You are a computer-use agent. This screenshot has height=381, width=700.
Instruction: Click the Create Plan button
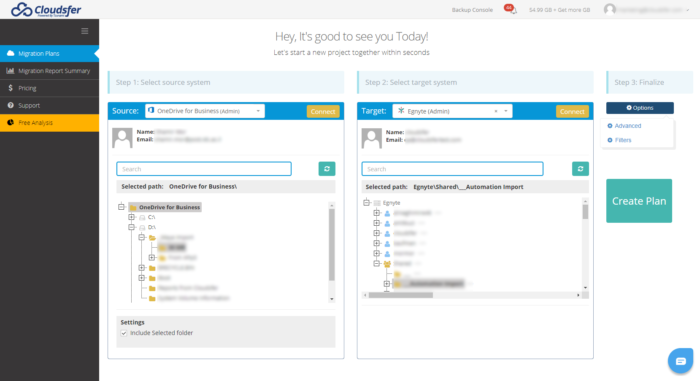pyautogui.click(x=639, y=201)
